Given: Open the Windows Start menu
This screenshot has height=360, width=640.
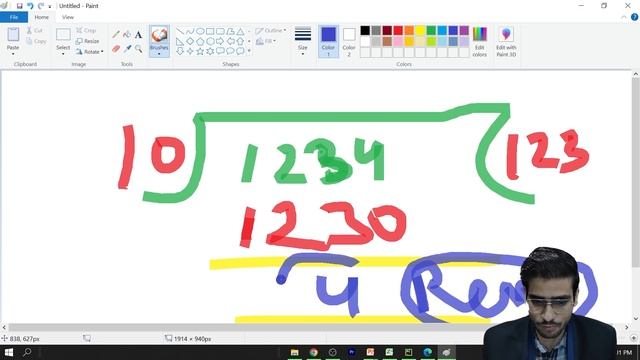Looking at the screenshot, I should 9,352.
